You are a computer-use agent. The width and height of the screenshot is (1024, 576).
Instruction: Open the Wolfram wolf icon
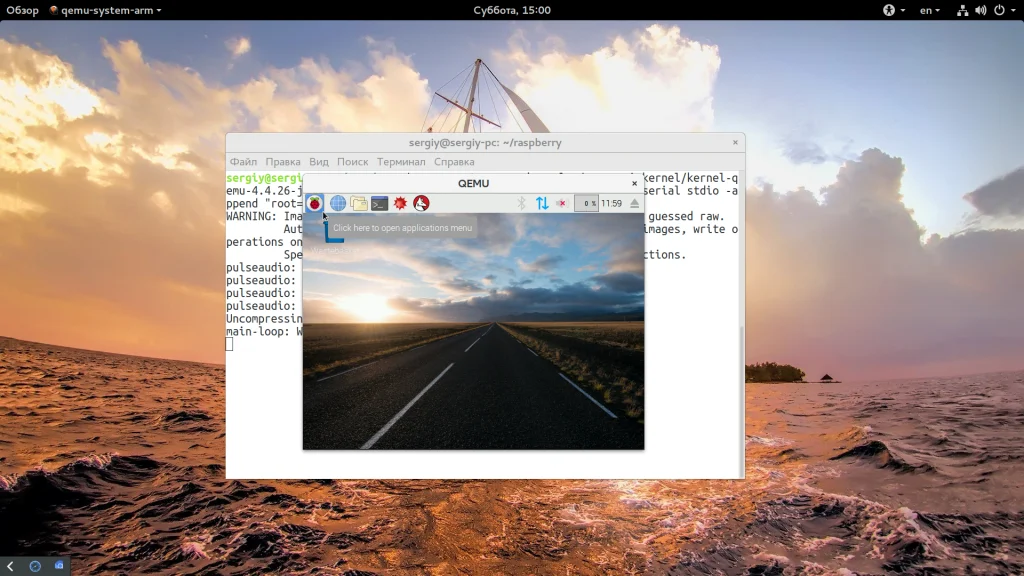(422, 203)
